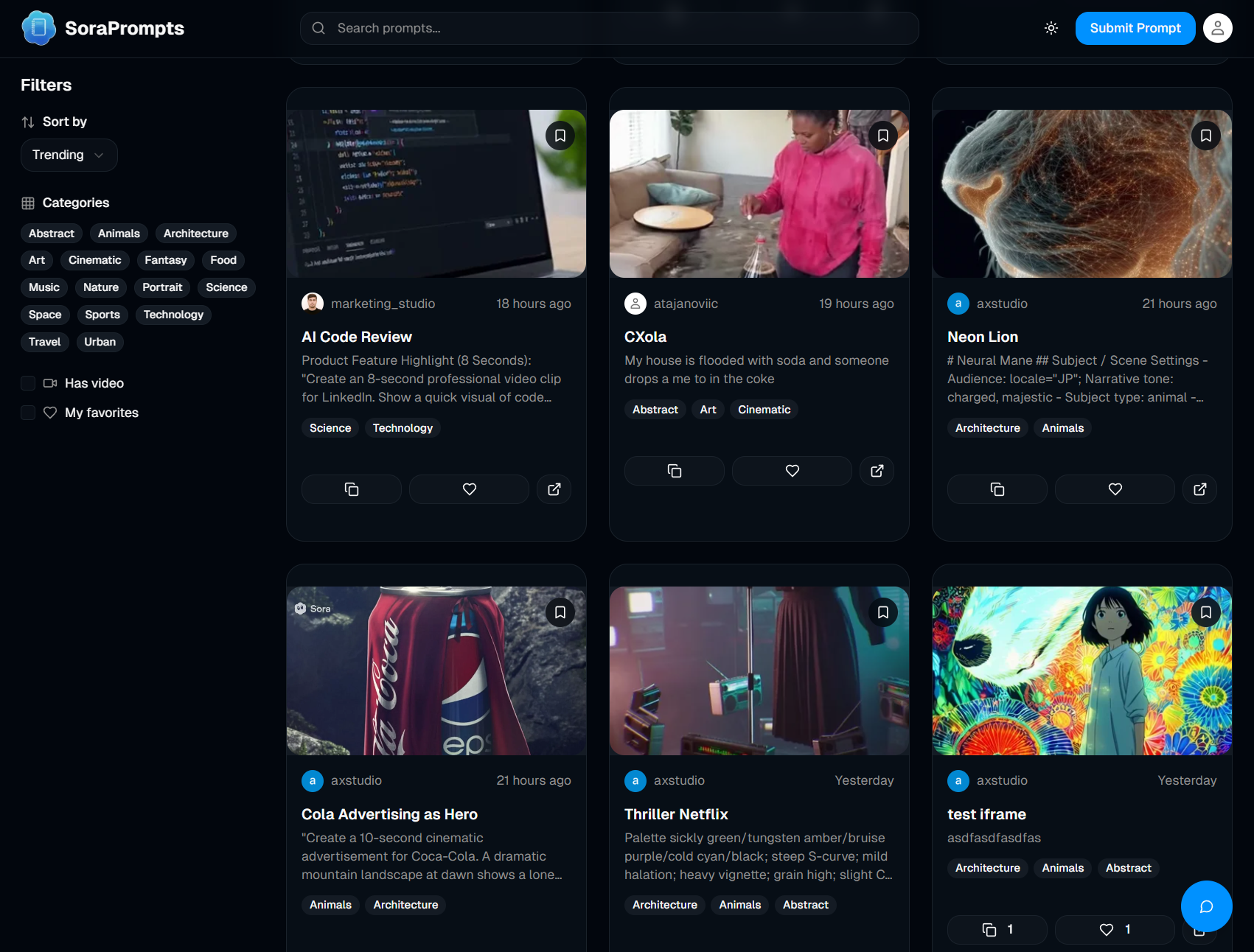Copy the AI Code Review prompt
Viewport: 1254px width, 952px height.
point(352,489)
